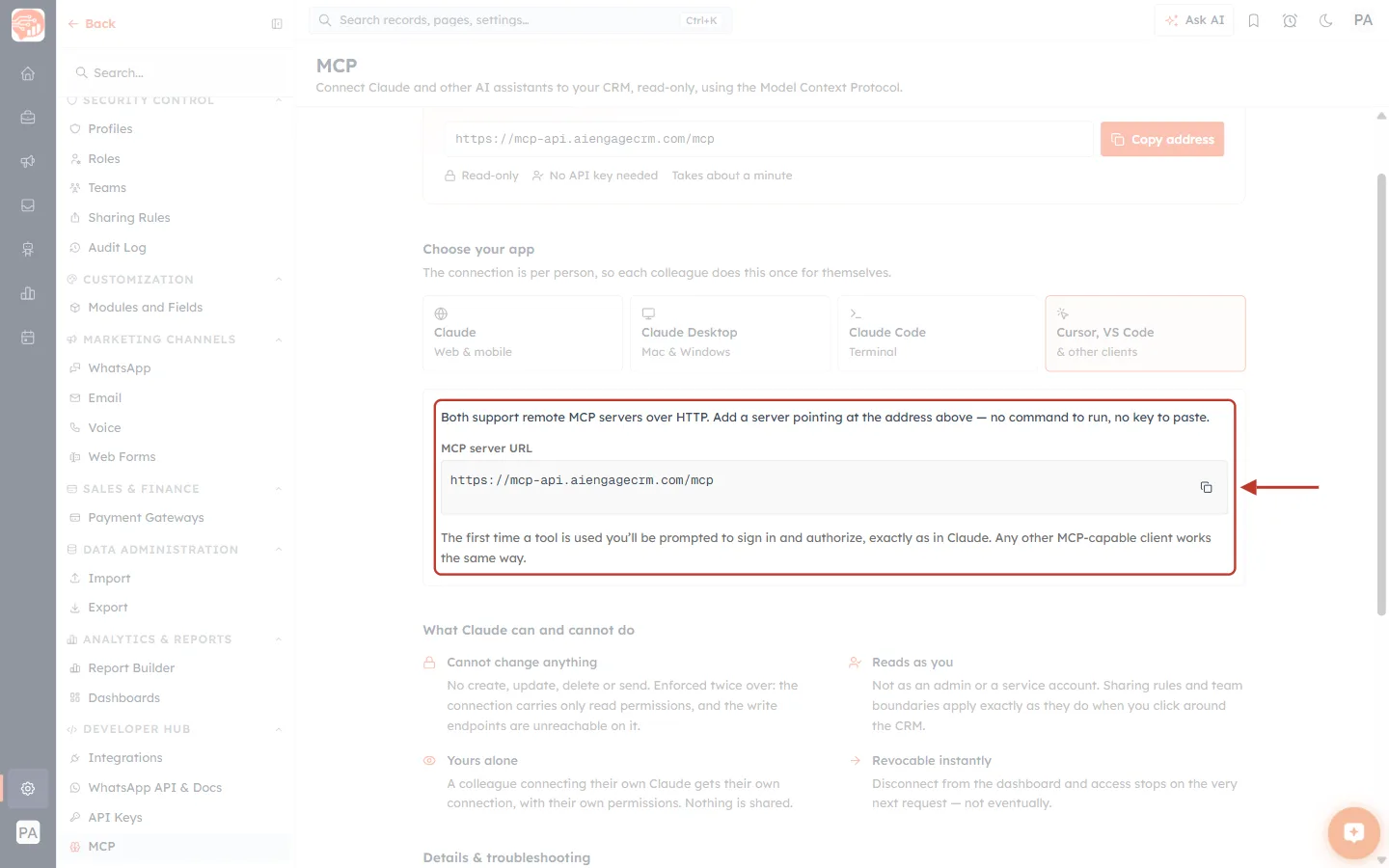This screenshot has height=868, width=1389.
Task: Click the page vertical scrollbar
Action: pyautogui.click(x=1381, y=393)
